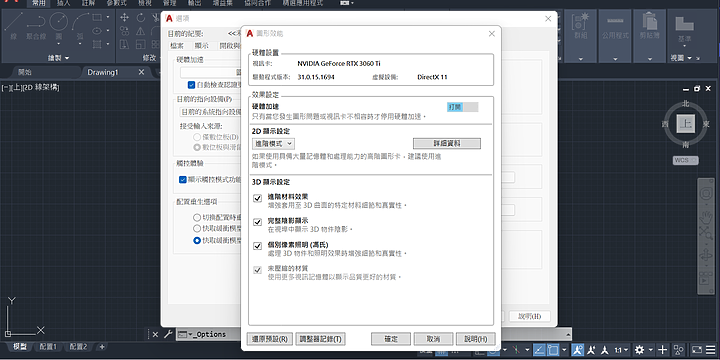Click the Help (說明) button in Graphics Performance
The width and height of the screenshot is (720, 360).
[x=476, y=339]
